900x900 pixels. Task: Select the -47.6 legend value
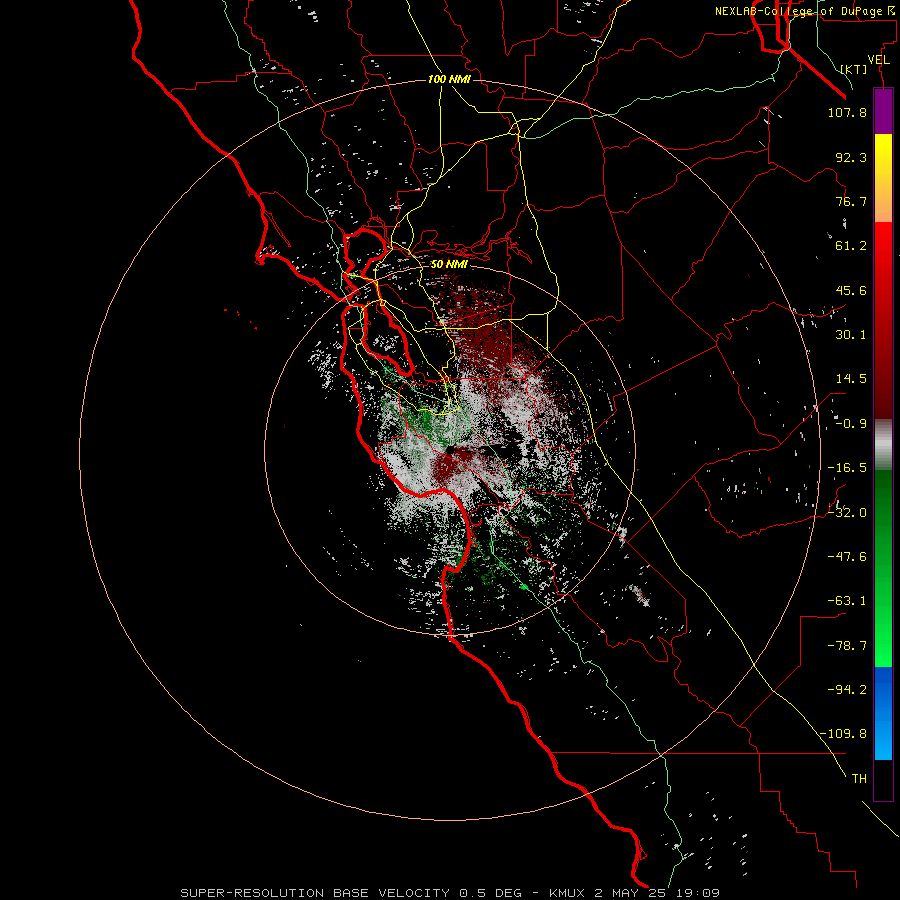[x=847, y=557]
